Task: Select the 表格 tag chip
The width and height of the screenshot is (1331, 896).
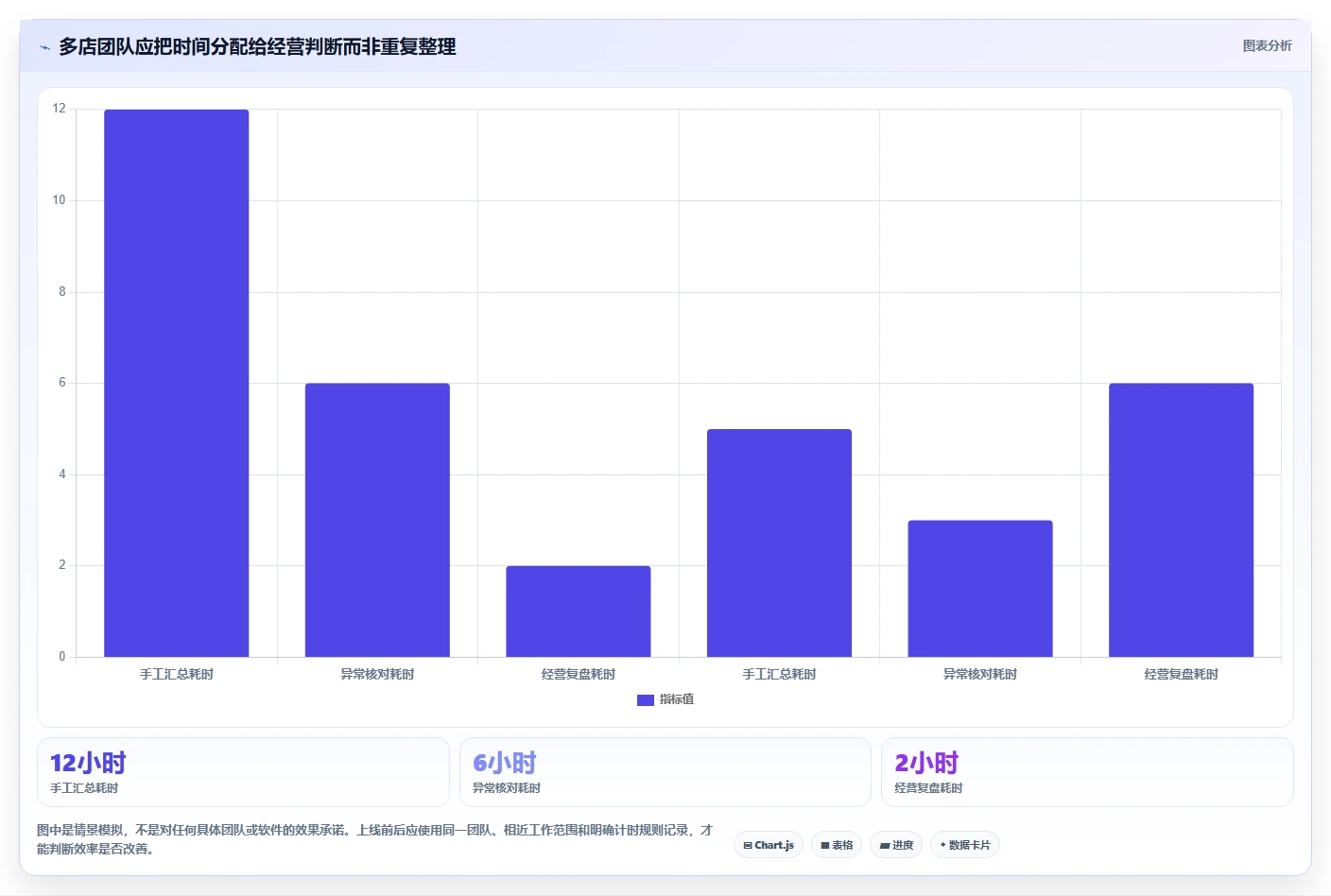Action: [837, 845]
